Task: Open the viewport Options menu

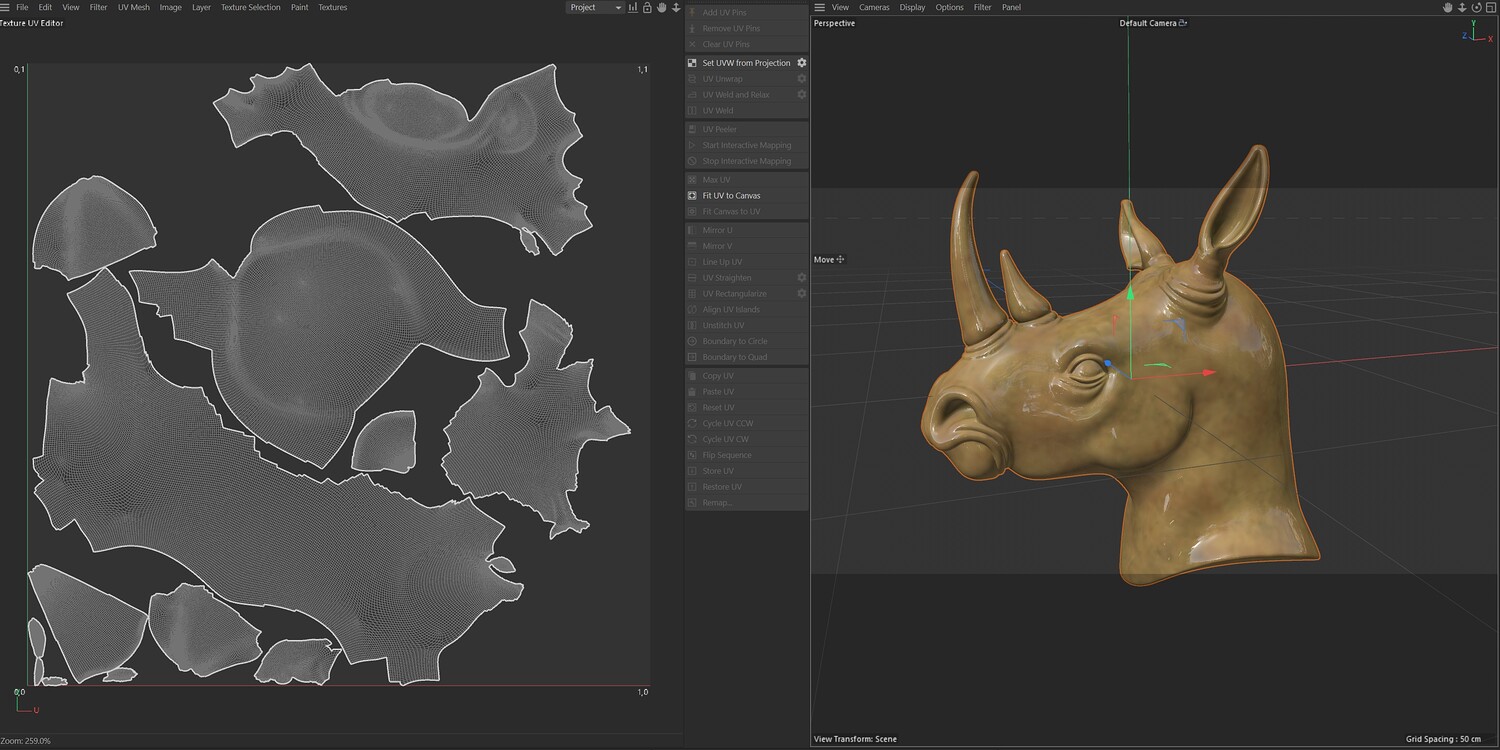Action: pyautogui.click(x=949, y=7)
